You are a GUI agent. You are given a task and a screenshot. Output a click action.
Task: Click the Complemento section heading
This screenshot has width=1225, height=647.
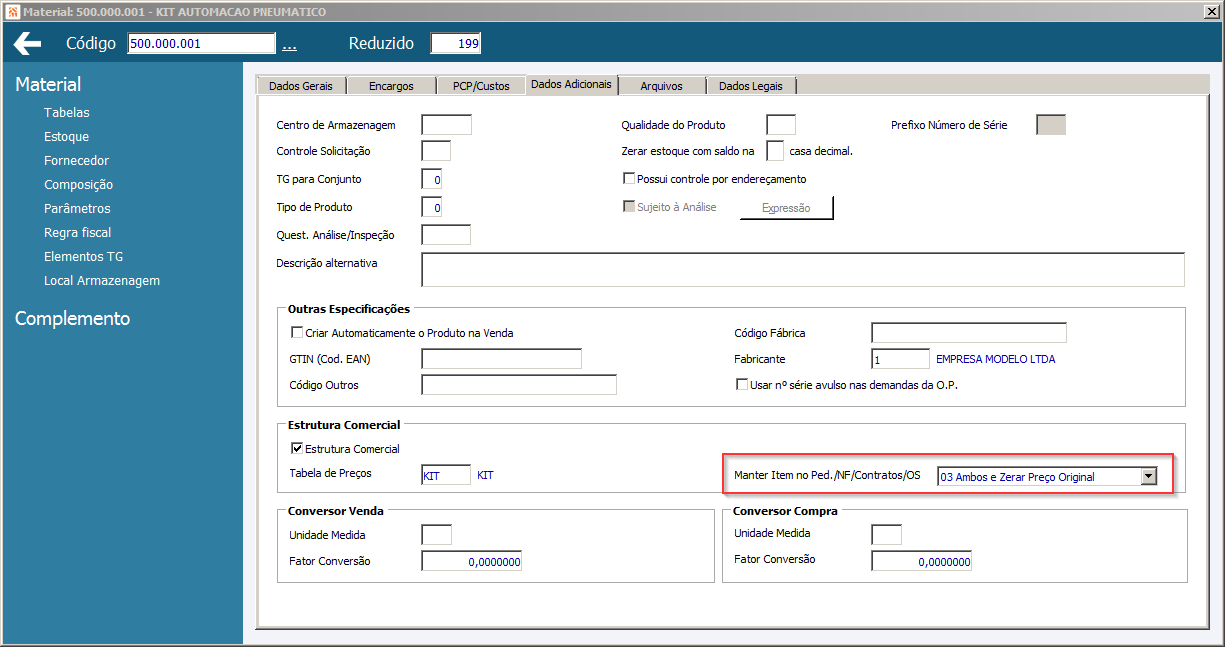click(72, 319)
